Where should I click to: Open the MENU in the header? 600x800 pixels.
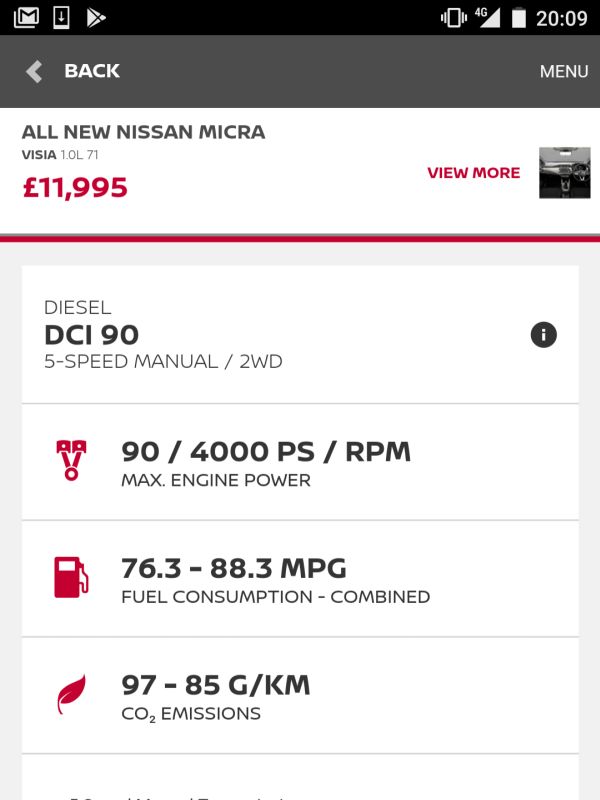coord(564,71)
